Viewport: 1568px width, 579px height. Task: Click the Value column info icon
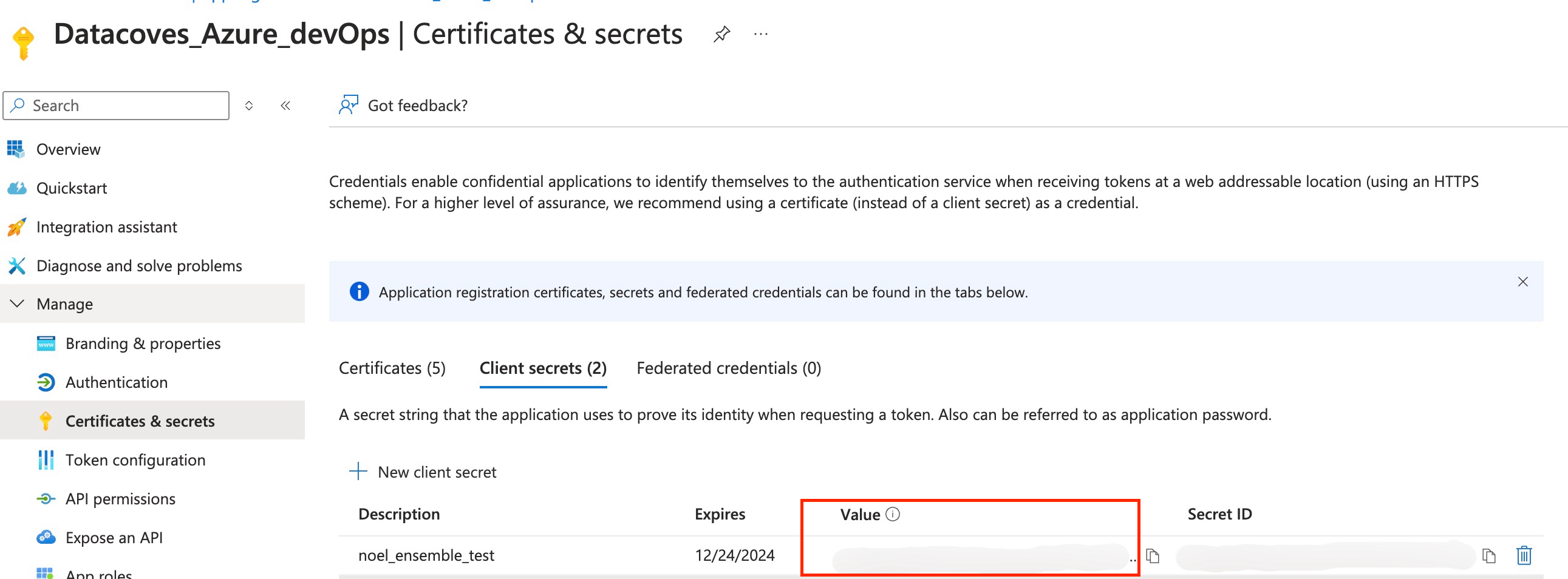coord(892,515)
